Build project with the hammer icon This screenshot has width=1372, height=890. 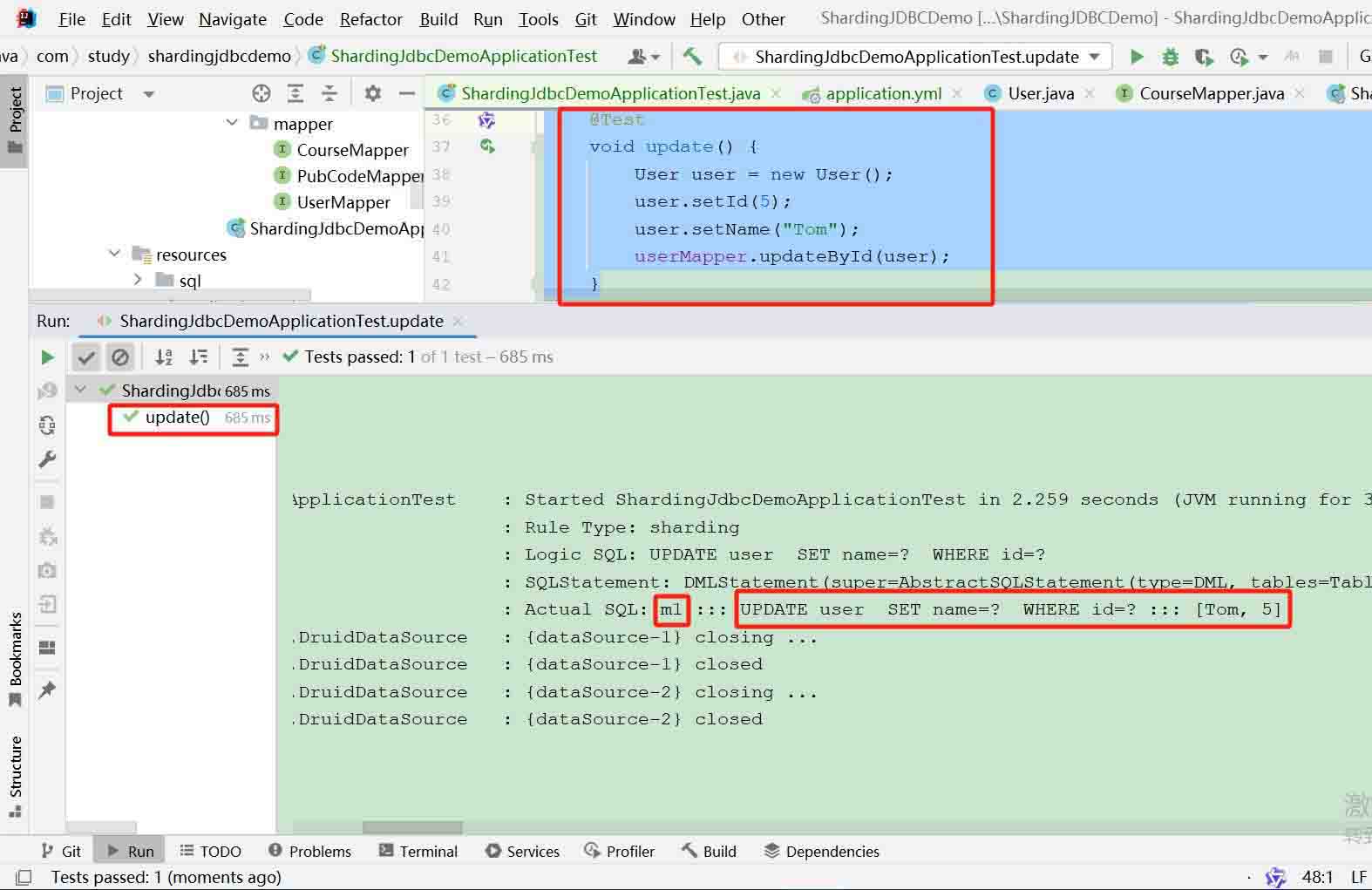[x=692, y=57]
